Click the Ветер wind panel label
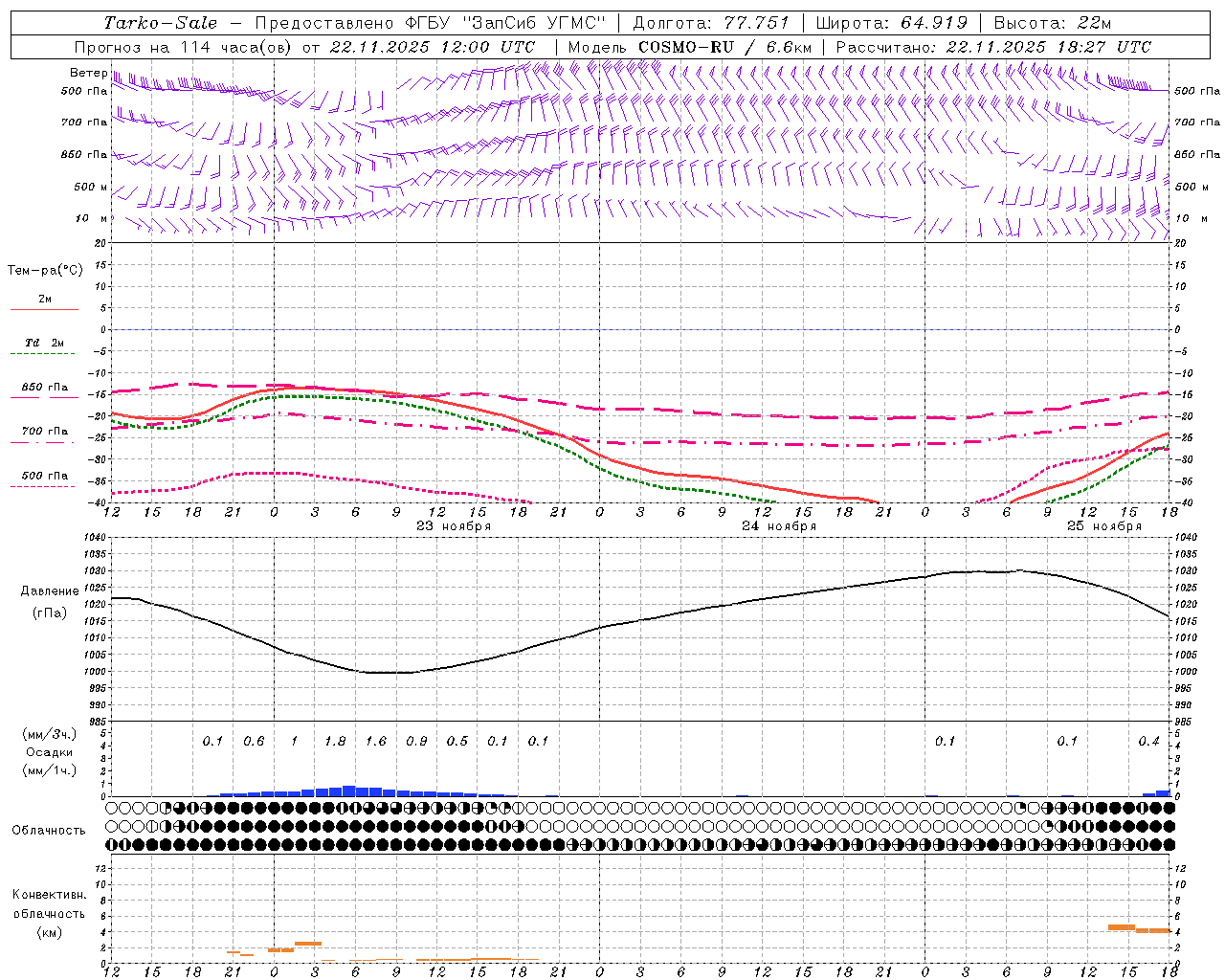Viewport: 1225px width, 980px height. (x=88, y=73)
